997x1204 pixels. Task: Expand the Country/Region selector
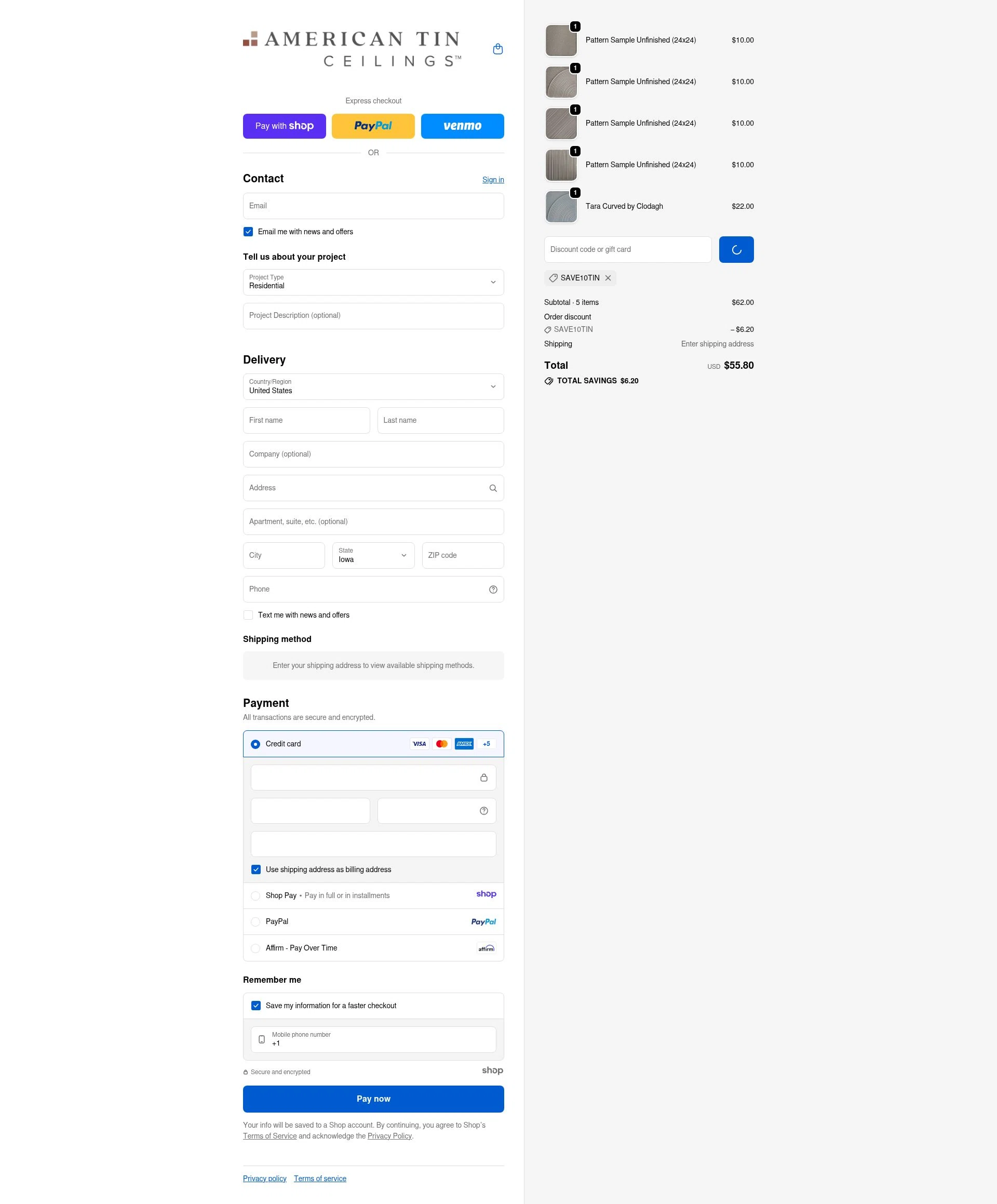coord(373,387)
